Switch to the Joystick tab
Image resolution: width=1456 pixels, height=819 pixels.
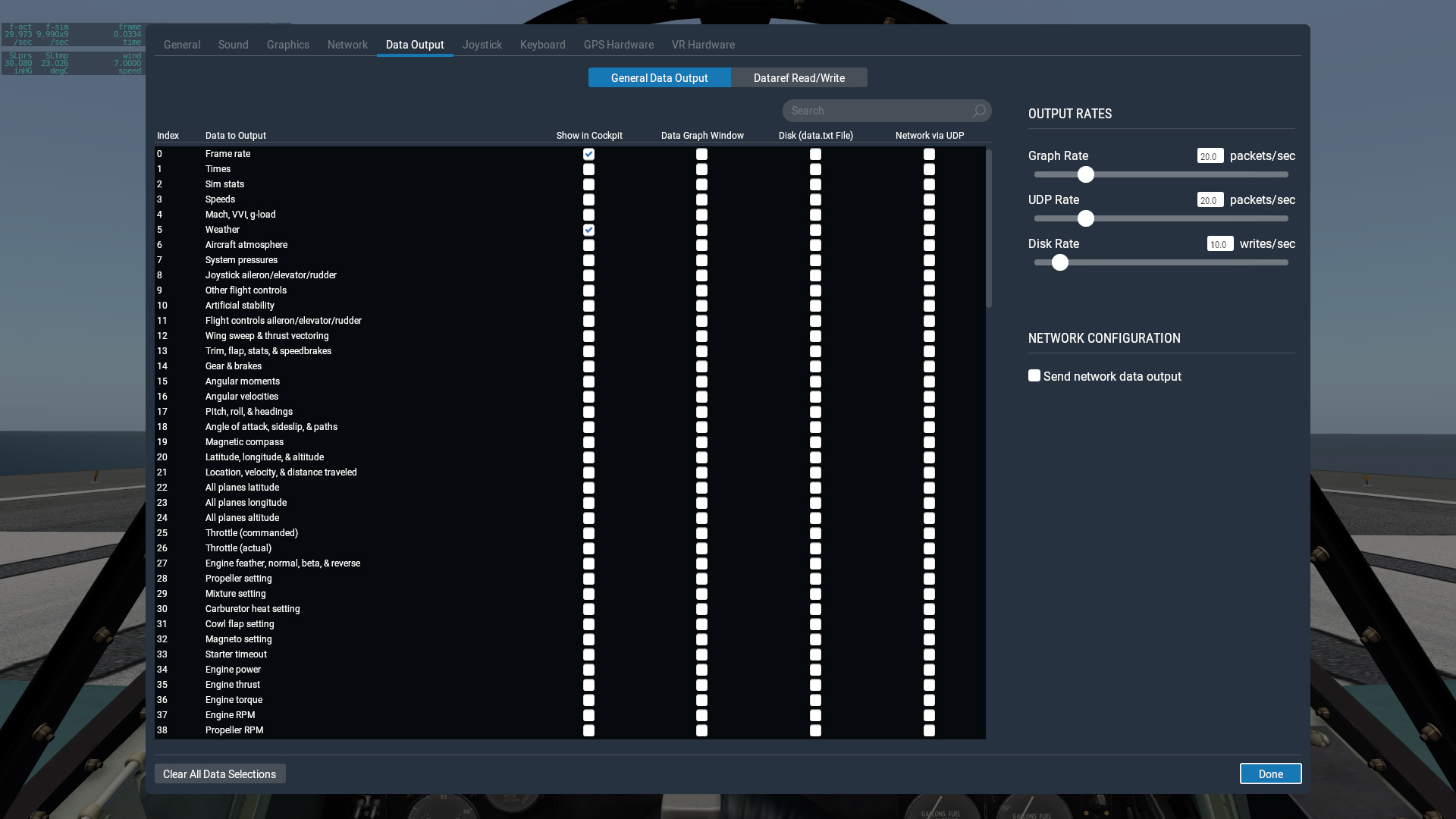point(482,45)
